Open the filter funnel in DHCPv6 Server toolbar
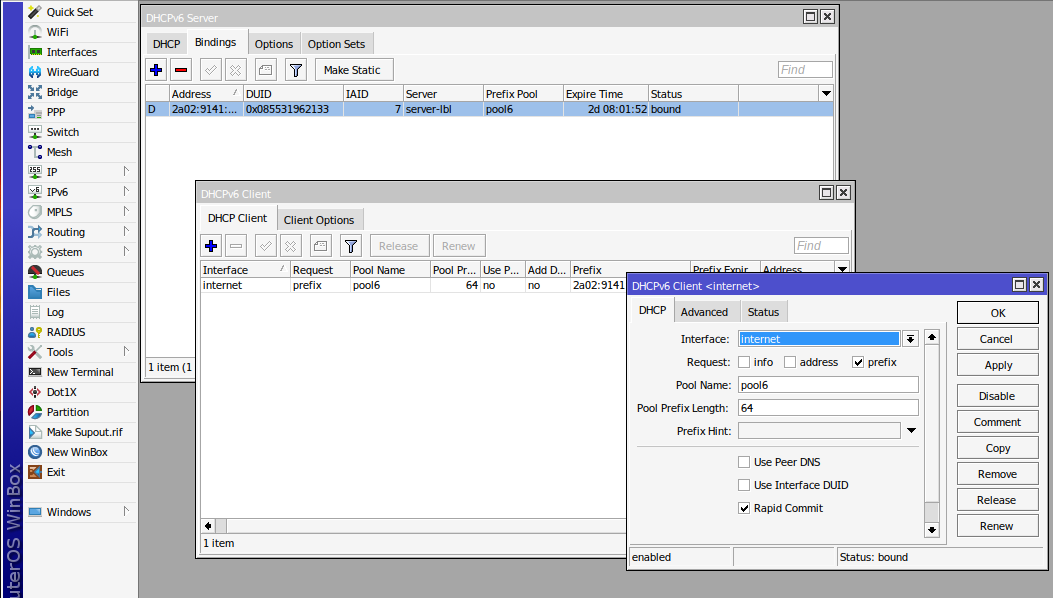Viewport: 1053px width, 598px height. (295, 70)
